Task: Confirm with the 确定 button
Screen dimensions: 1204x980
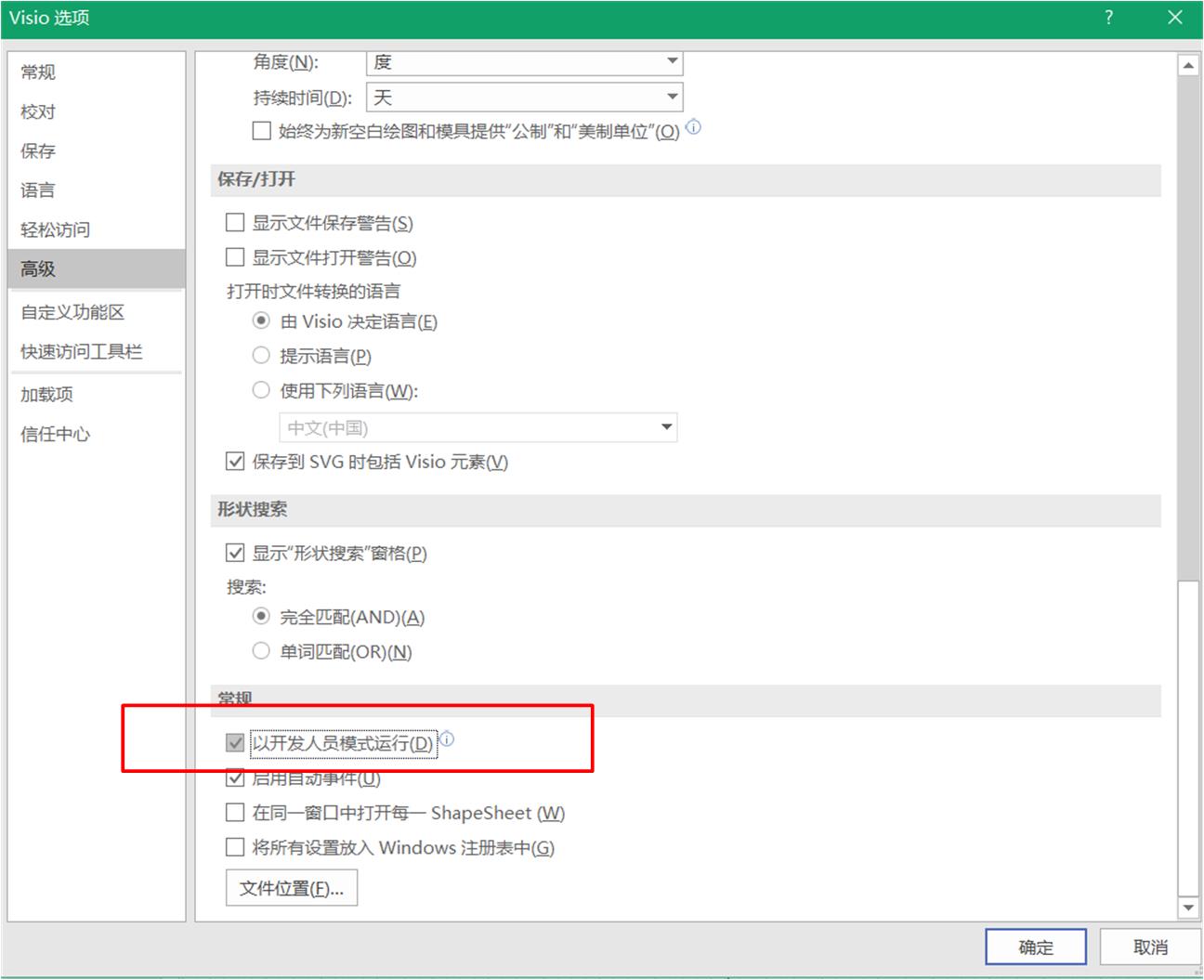Action: click(x=1036, y=947)
